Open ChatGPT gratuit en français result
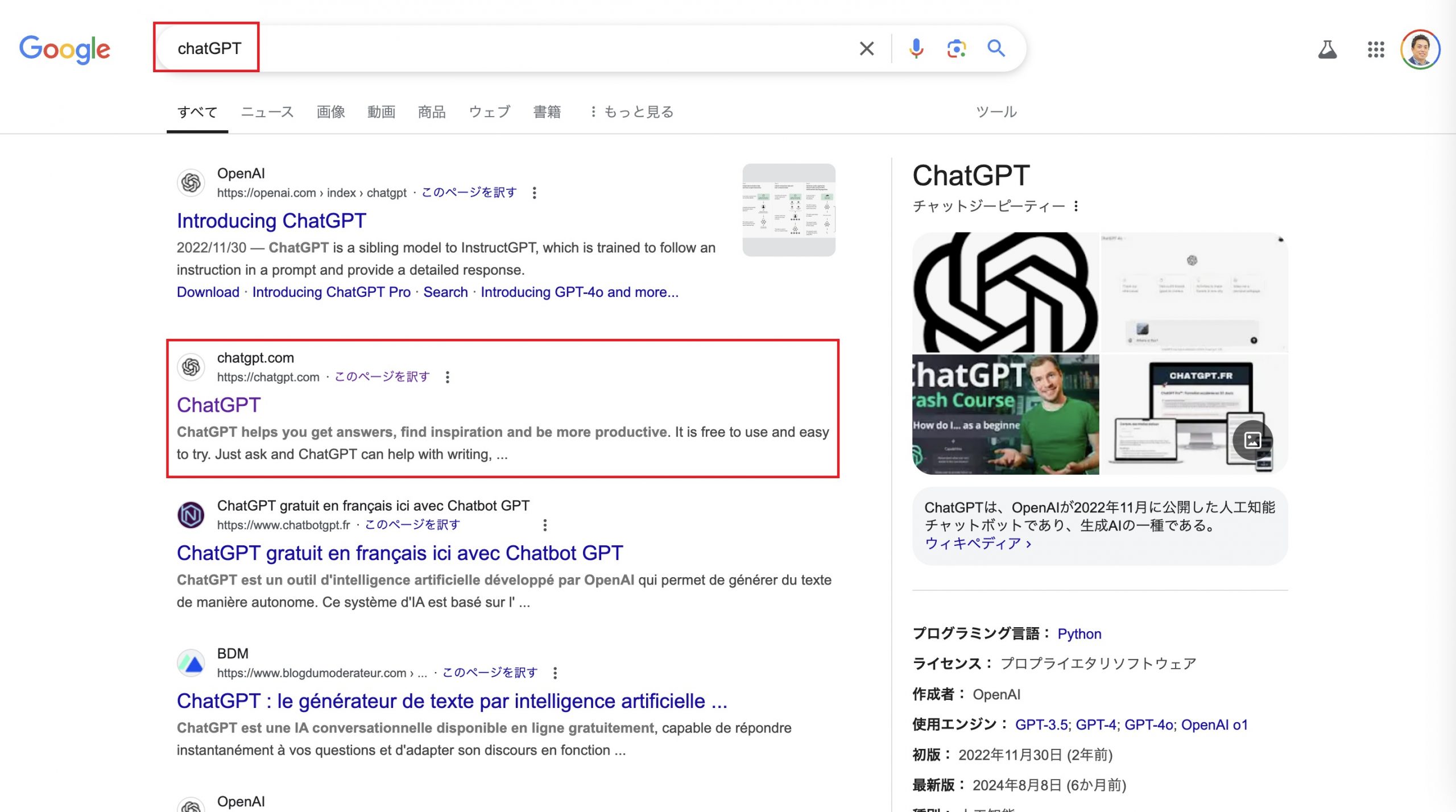Image resolution: width=1456 pixels, height=812 pixels. 400,553
